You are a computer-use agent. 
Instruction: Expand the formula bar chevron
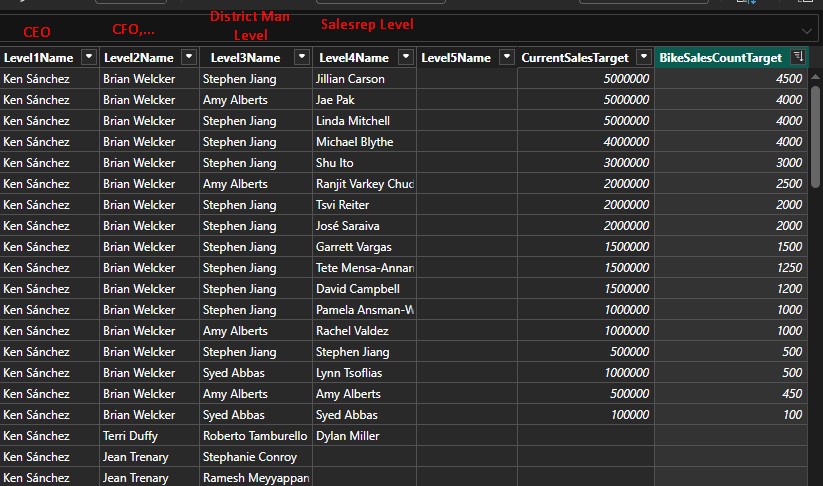click(x=806, y=30)
